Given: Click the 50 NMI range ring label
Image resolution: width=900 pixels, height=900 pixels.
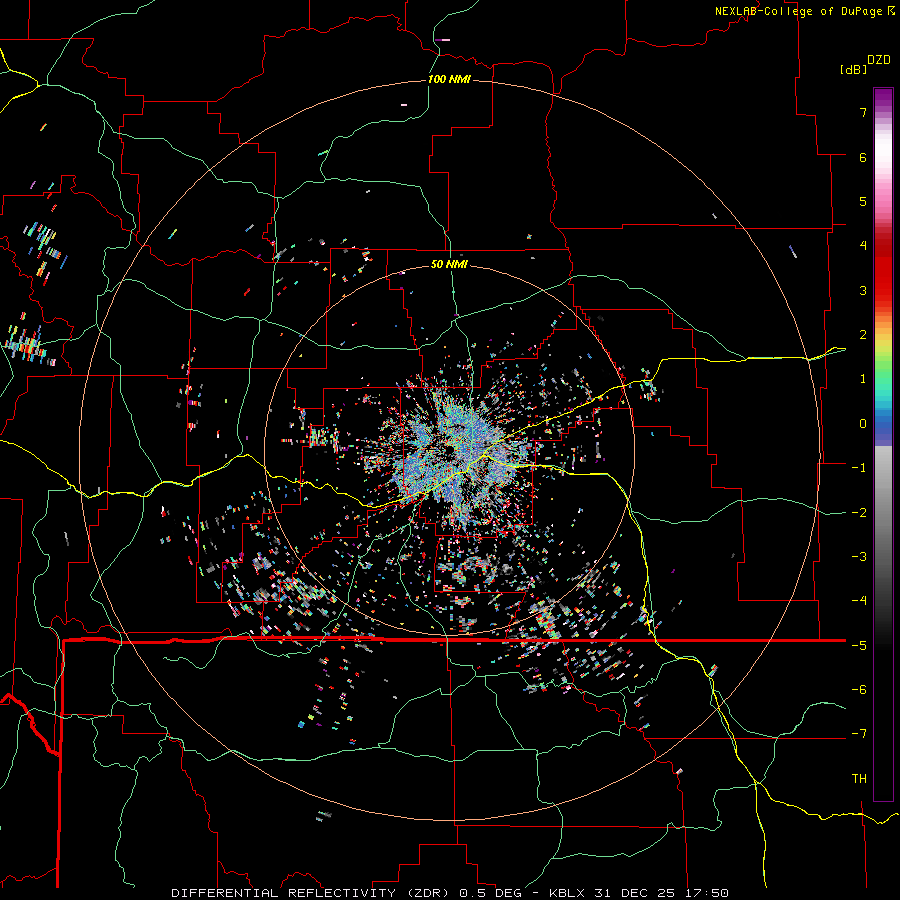Looking at the screenshot, I should (449, 264).
